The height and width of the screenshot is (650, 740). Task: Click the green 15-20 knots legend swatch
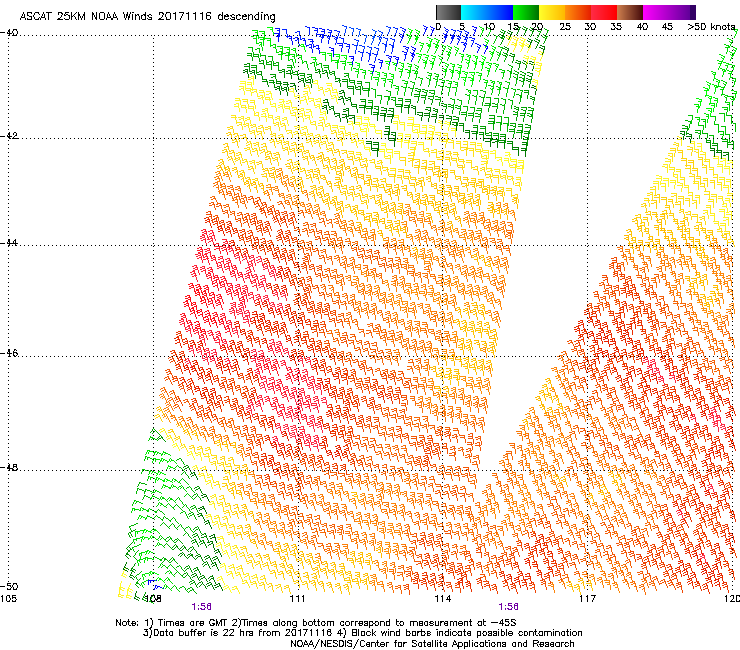click(526, 12)
